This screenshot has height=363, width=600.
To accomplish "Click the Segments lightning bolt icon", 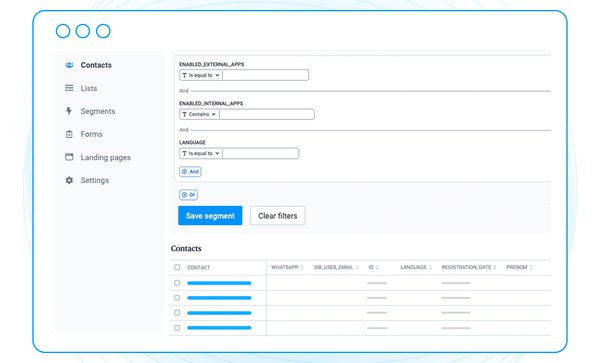I will point(69,111).
